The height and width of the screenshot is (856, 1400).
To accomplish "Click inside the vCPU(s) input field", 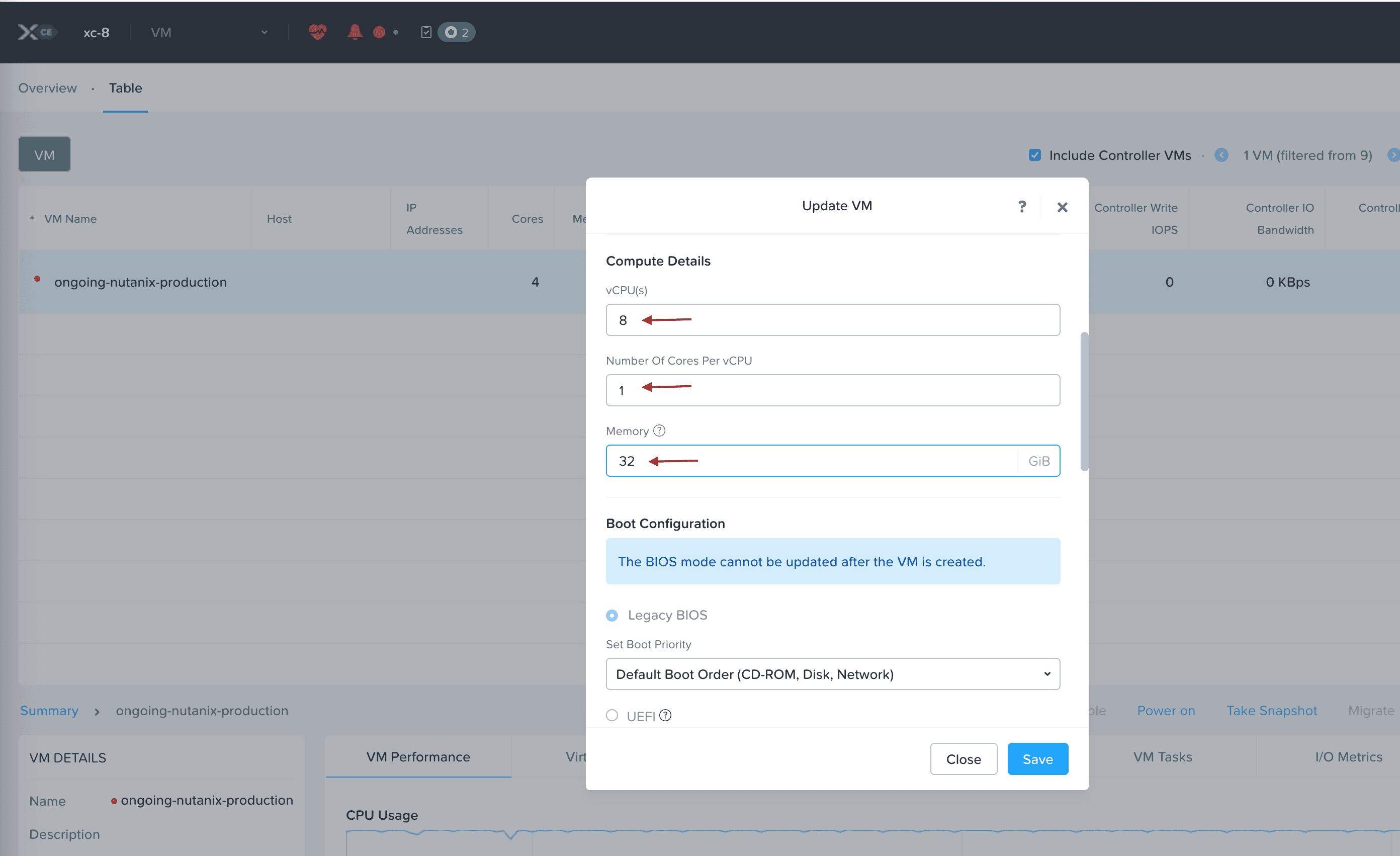I will [832, 319].
